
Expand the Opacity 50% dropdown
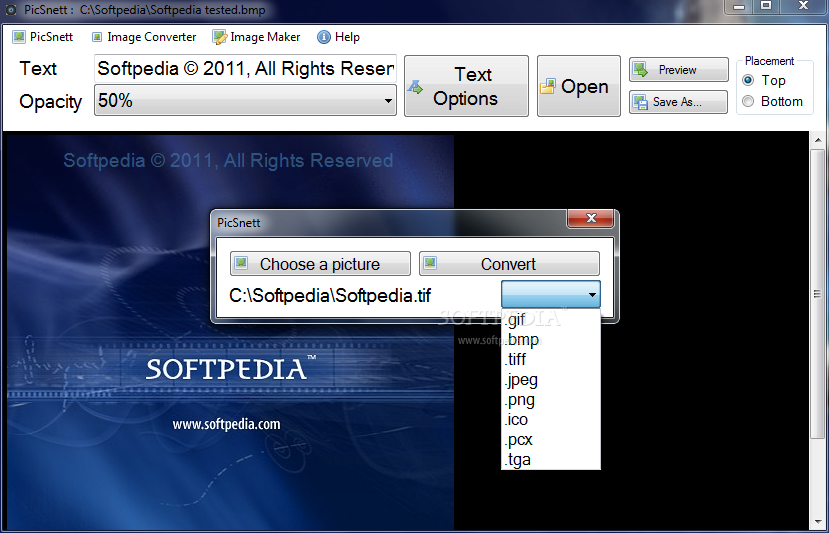click(245, 100)
